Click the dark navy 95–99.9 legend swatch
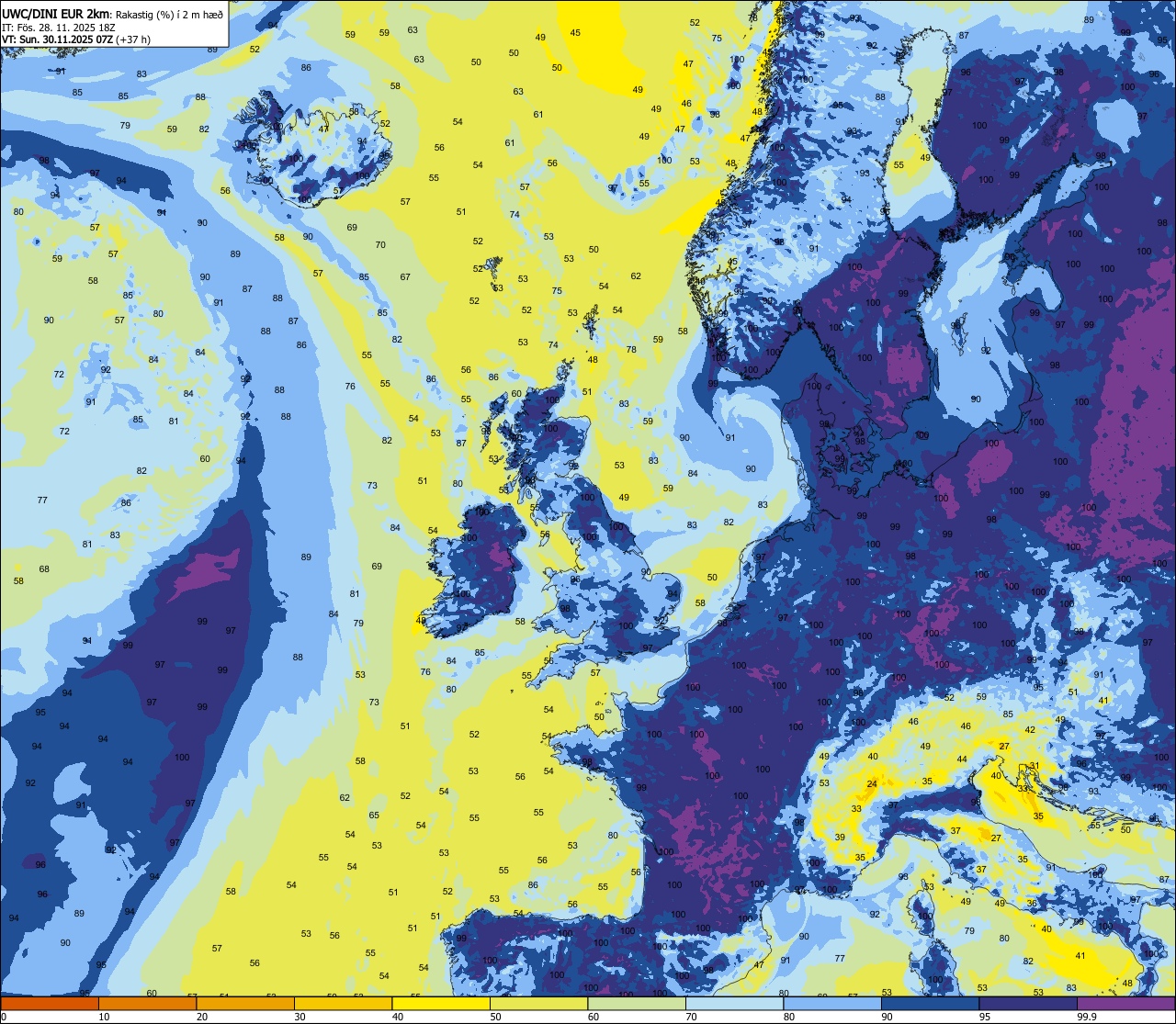The height and width of the screenshot is (1024, 1176). 1028,1003
